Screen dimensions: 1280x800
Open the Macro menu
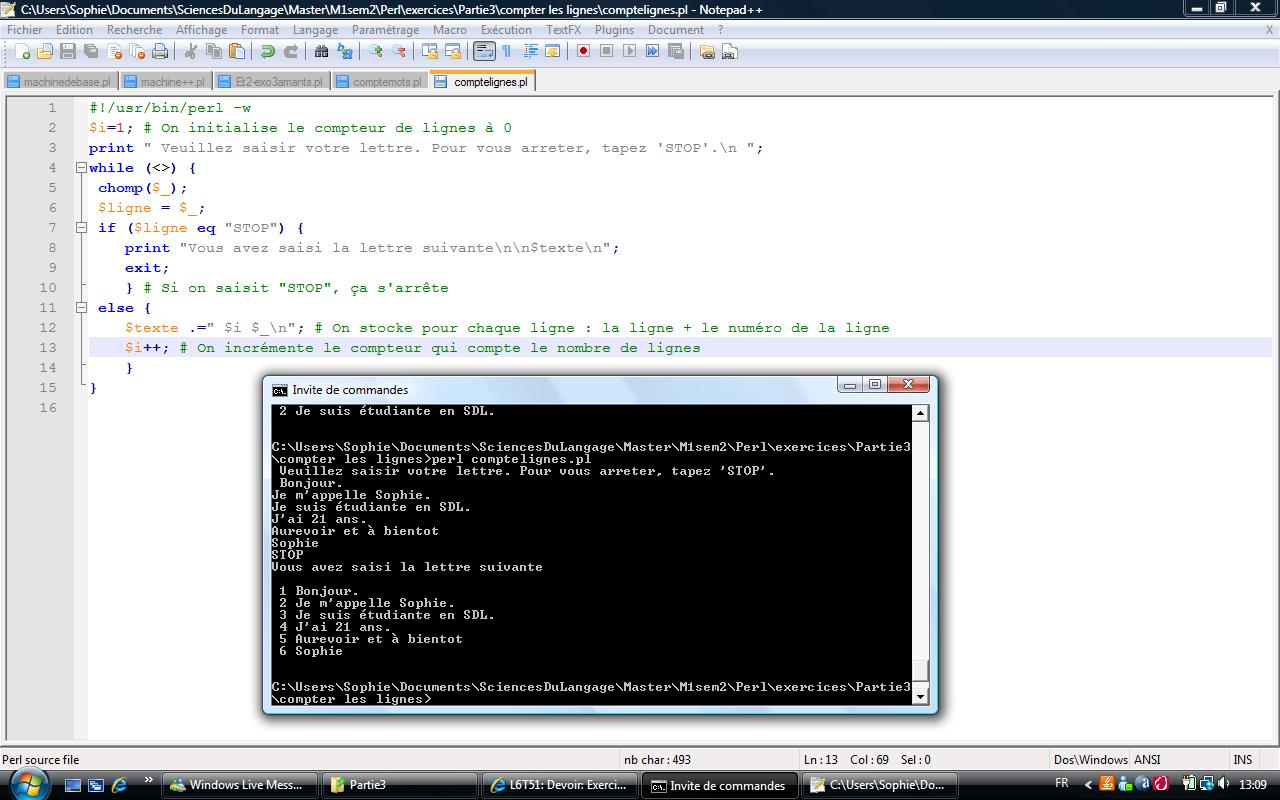[450, 30]
